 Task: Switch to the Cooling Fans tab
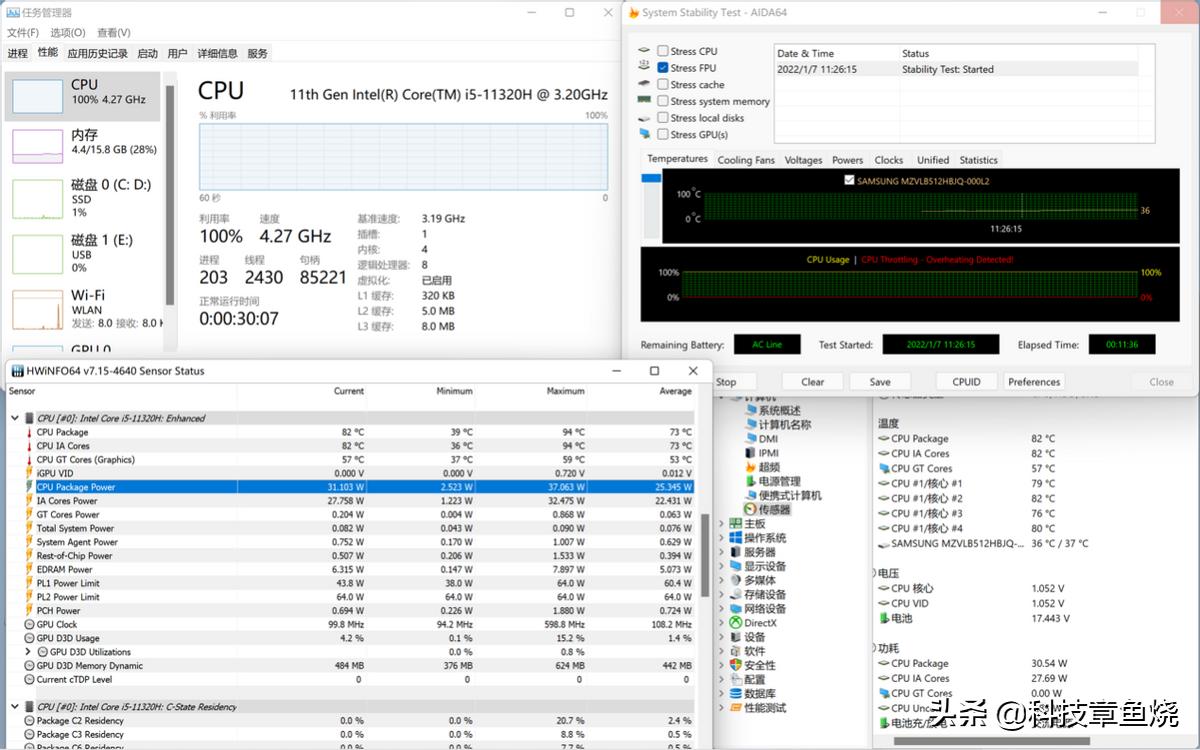tap(746, 160)
